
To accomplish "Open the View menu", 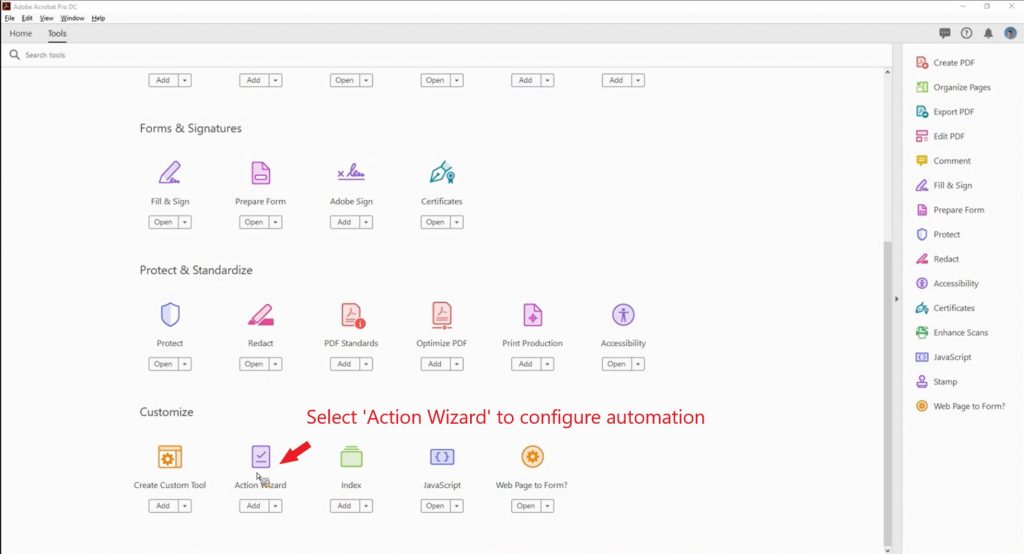I will 46,18.
